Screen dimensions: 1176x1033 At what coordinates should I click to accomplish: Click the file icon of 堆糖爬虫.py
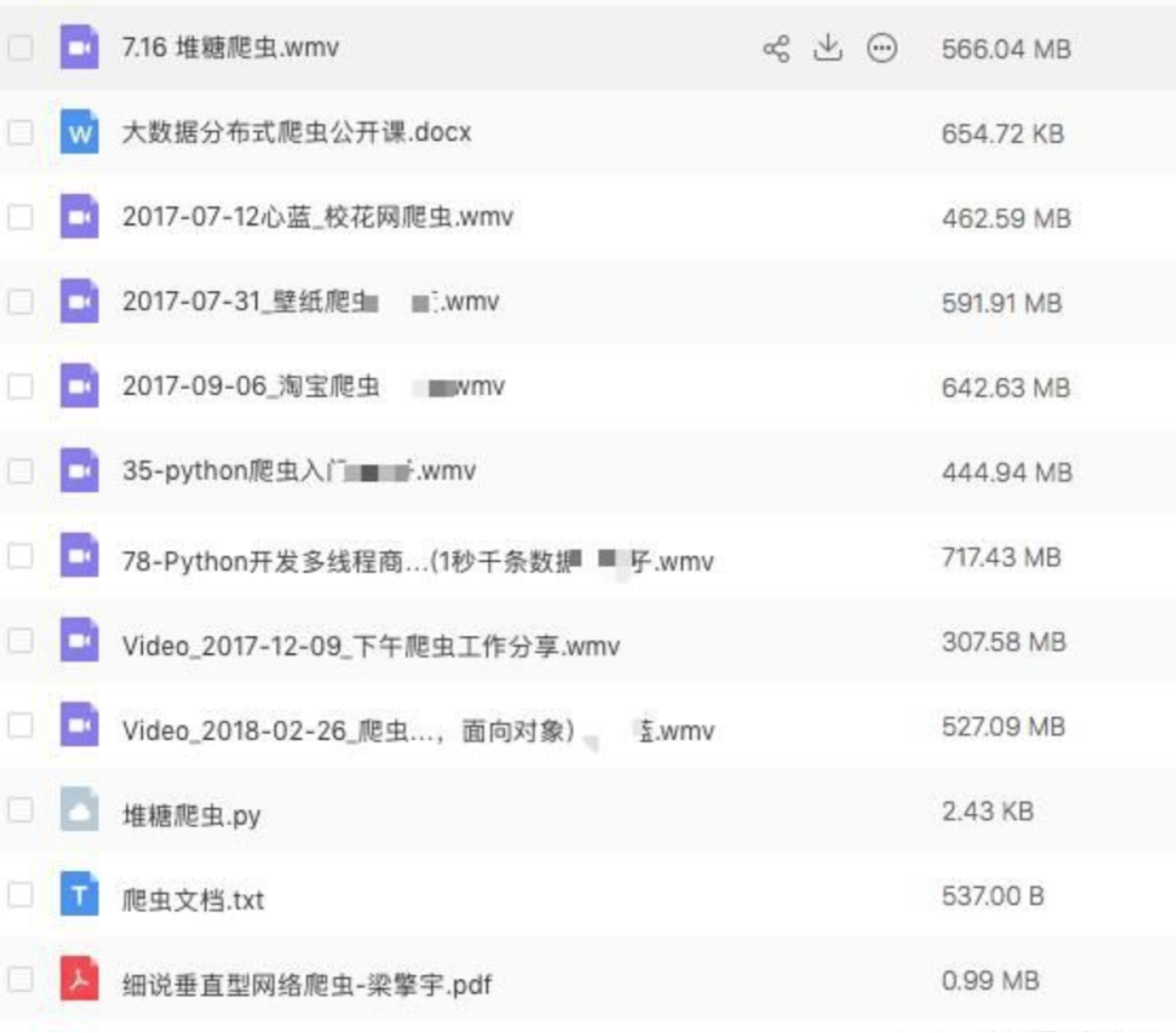[x=80, y=810]
